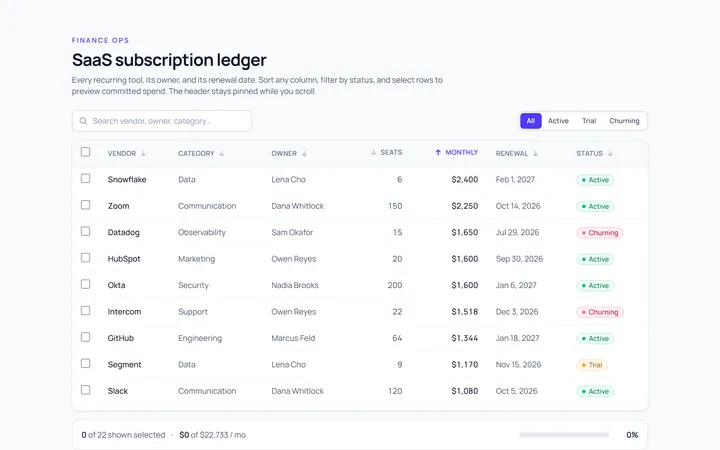Click the $0 of $22,733 / mo total

[212, 435]
